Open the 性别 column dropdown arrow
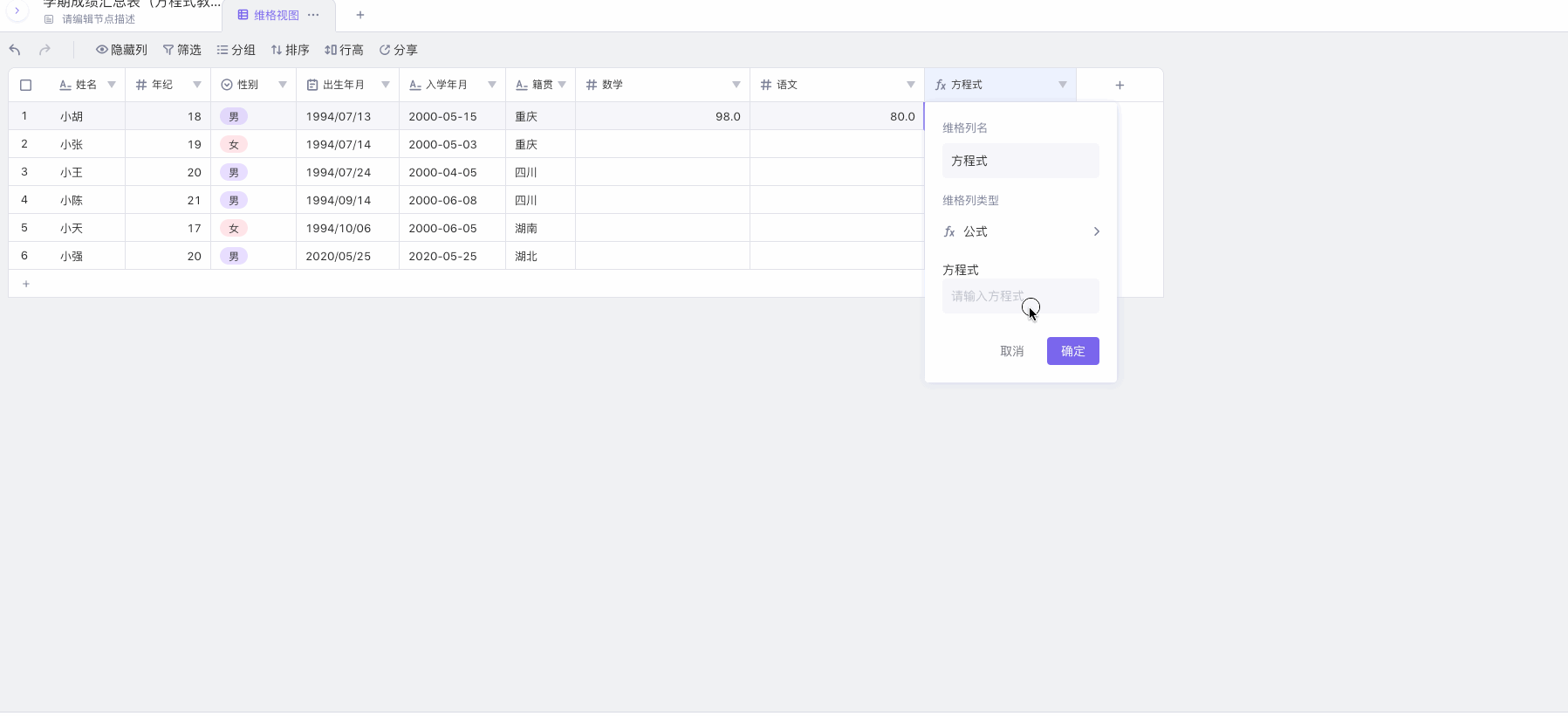 click(283, 85)
